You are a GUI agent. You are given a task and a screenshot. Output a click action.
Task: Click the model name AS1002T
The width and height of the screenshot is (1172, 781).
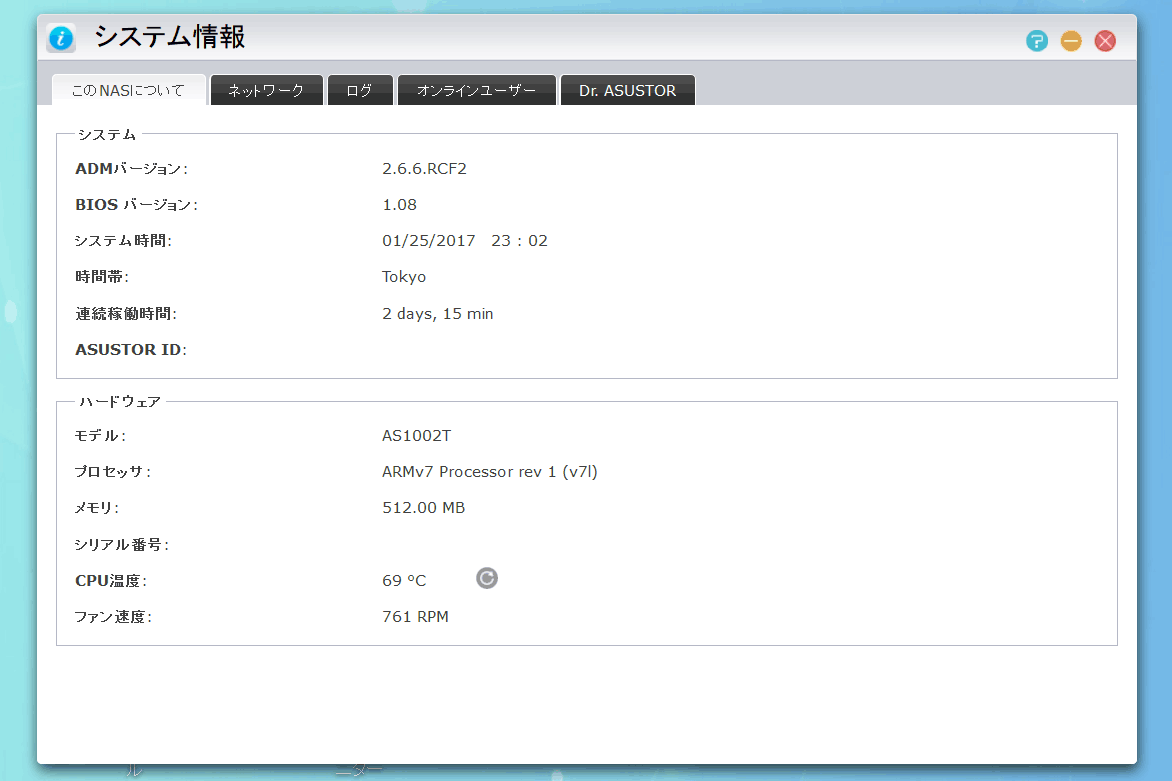pos(416,436)
